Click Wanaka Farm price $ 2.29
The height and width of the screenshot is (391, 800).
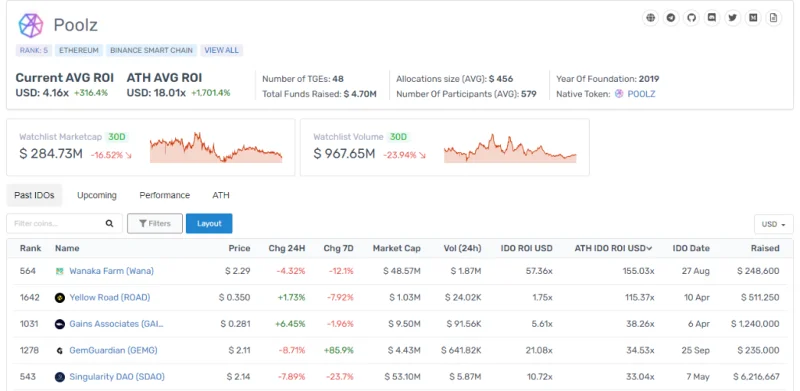tap(238, 271)
